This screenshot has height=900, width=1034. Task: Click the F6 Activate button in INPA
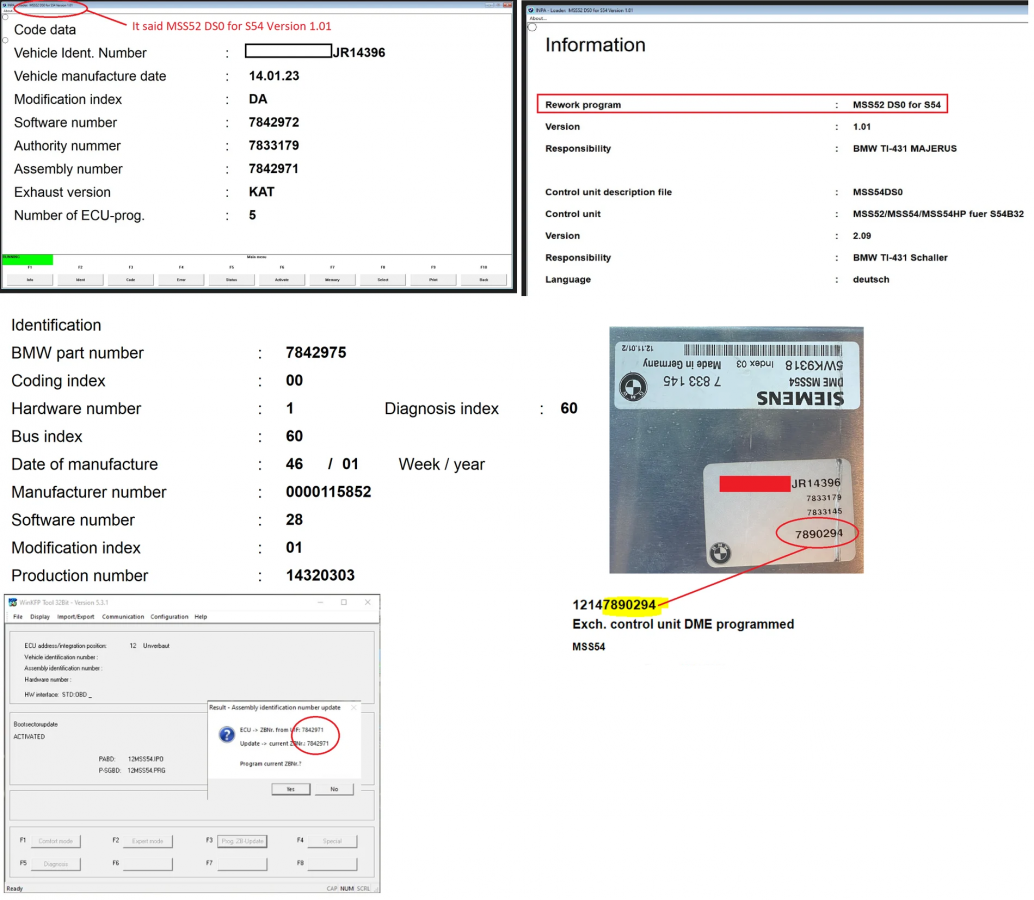click(x=282, y=280)
